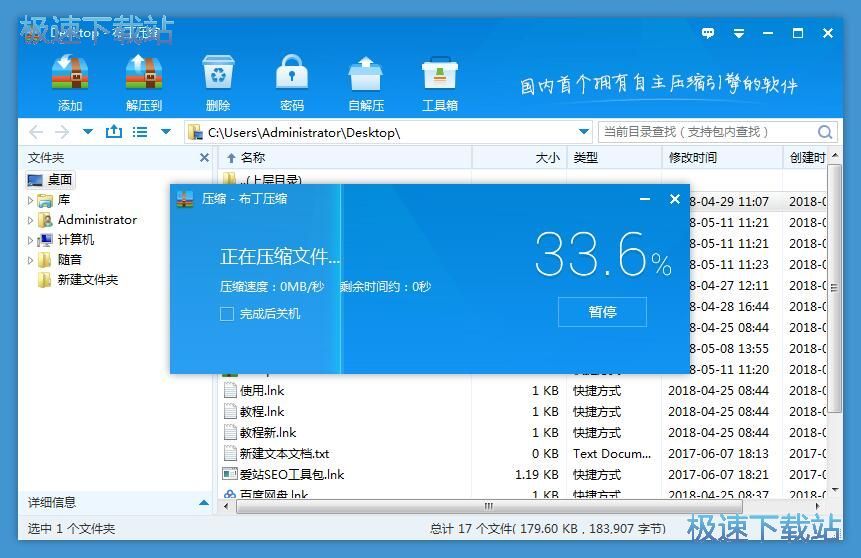Go forward with the right arrow

click(x=62, y=132)
